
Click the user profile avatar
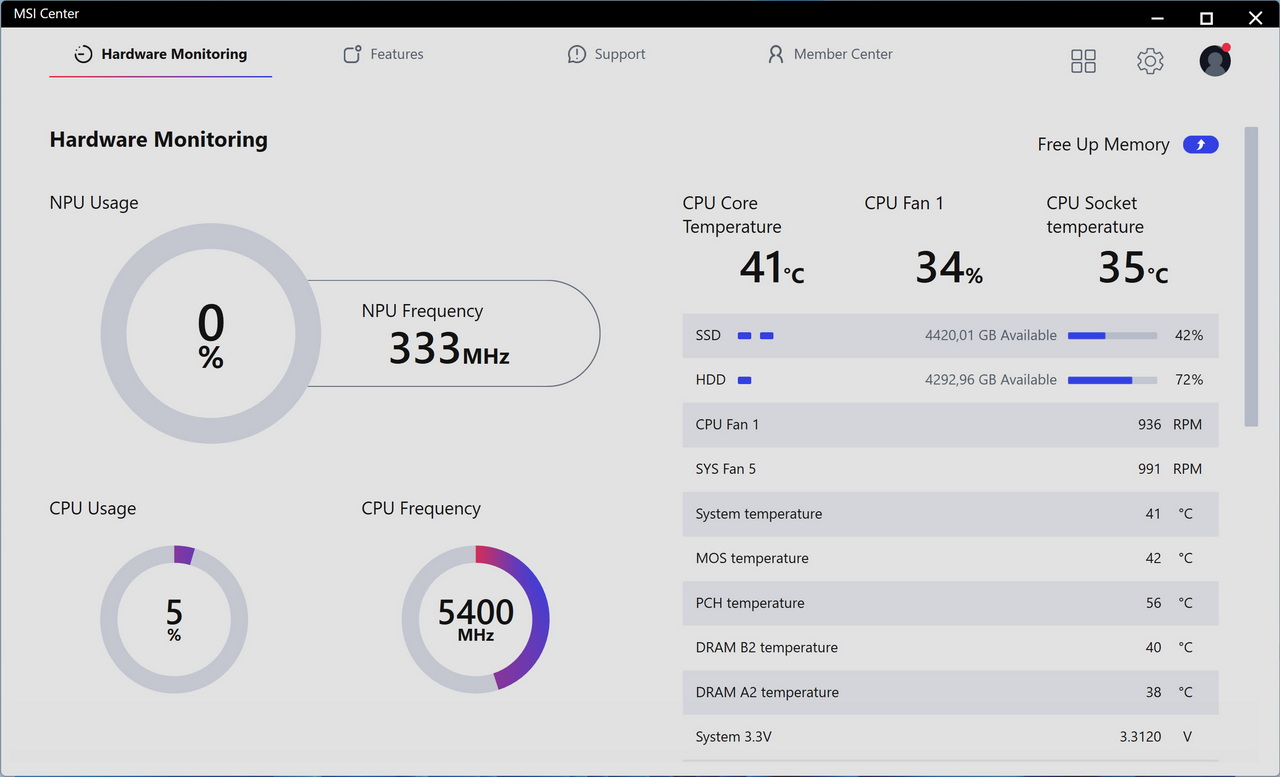click(1215, 61)
